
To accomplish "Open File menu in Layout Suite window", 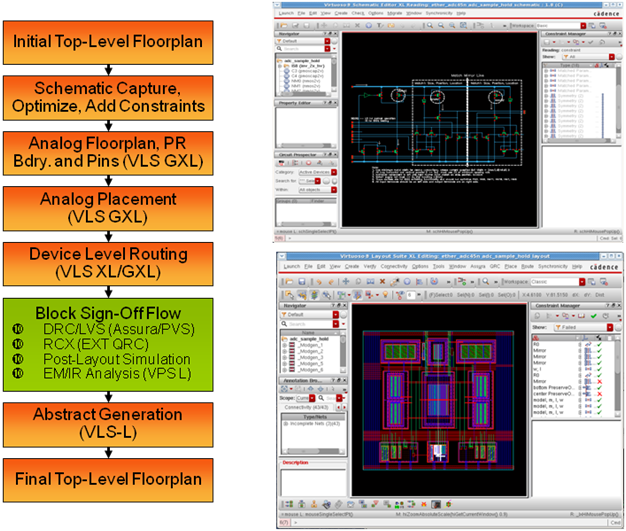I will tap(308, 266).
